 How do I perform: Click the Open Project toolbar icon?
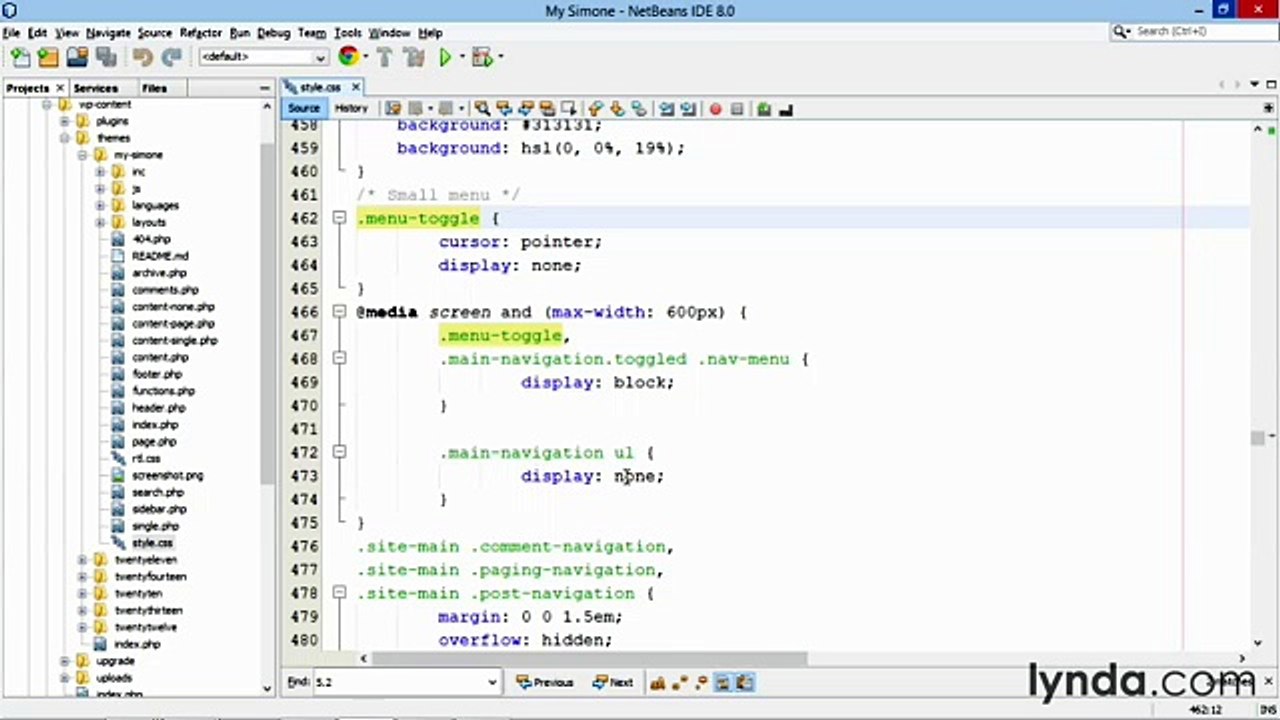click(77, 57)
